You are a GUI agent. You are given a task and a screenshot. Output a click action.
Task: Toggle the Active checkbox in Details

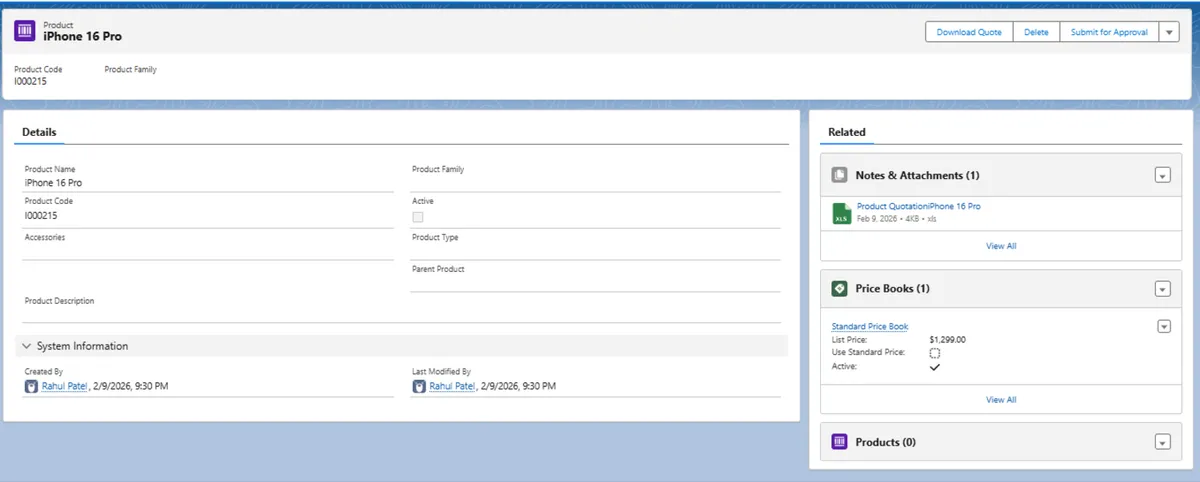point(418,216)
